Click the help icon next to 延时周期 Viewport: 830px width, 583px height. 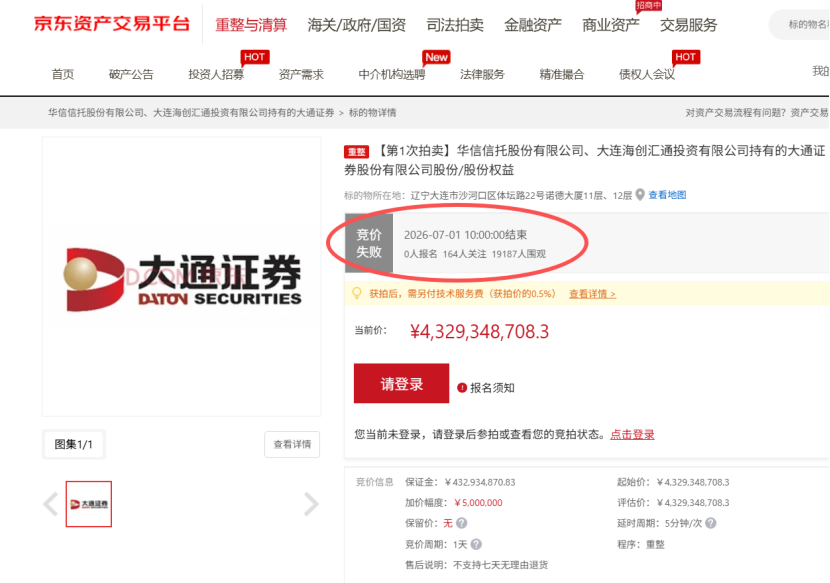711,523
